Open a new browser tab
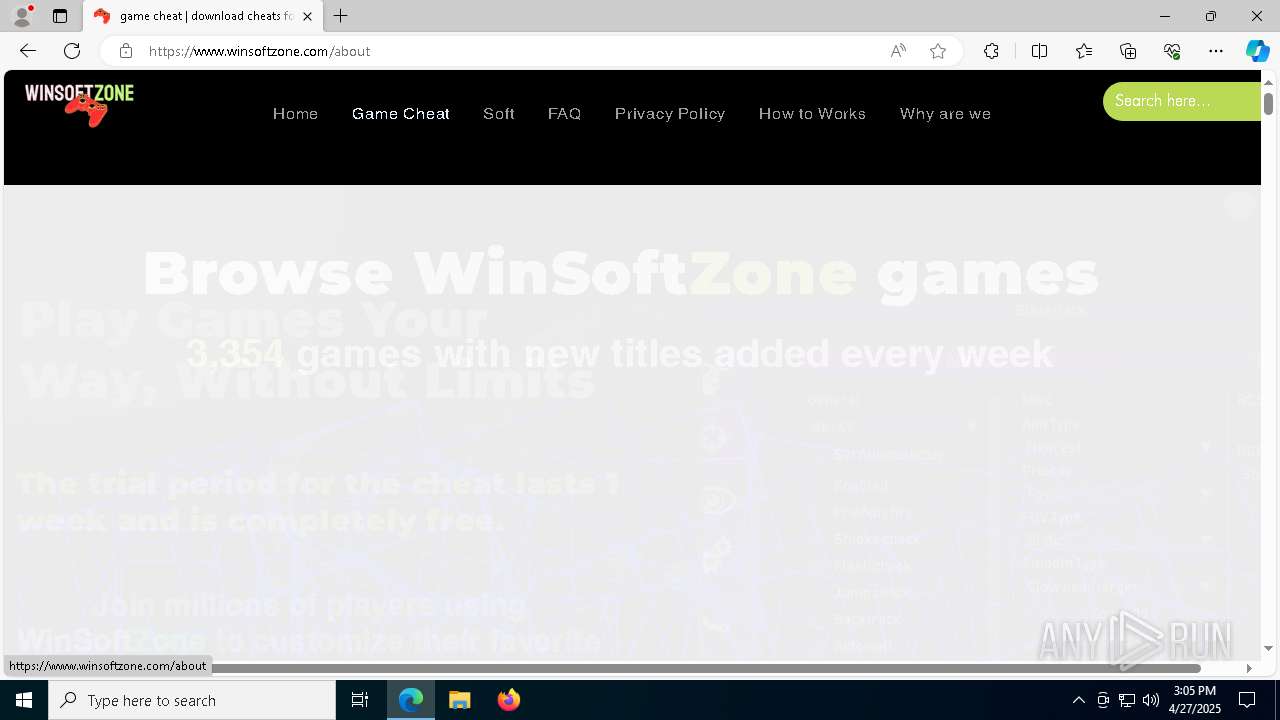The image size is (1280, 720). point(341,16)
